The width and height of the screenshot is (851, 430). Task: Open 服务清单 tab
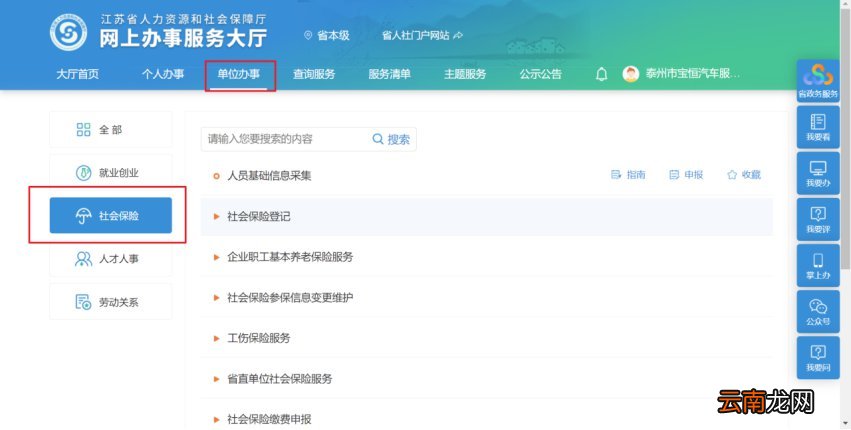tap(389, 74)
